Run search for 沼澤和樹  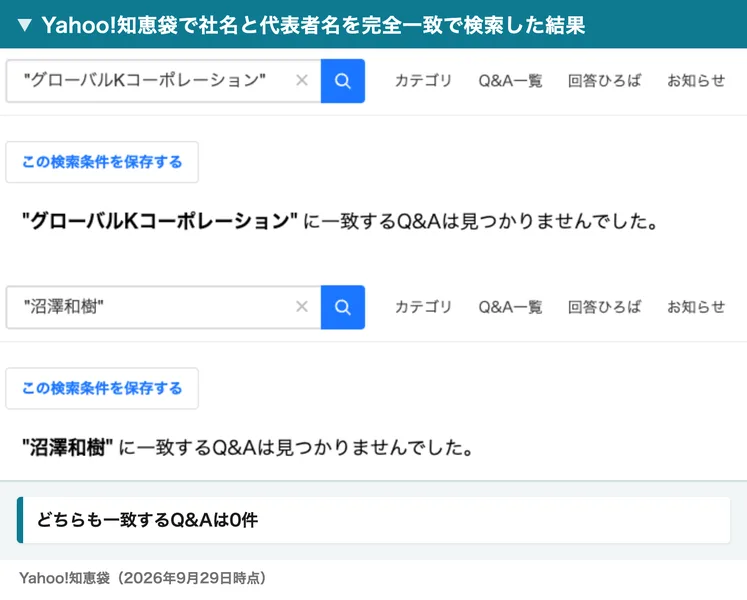[x=343, y=307]
